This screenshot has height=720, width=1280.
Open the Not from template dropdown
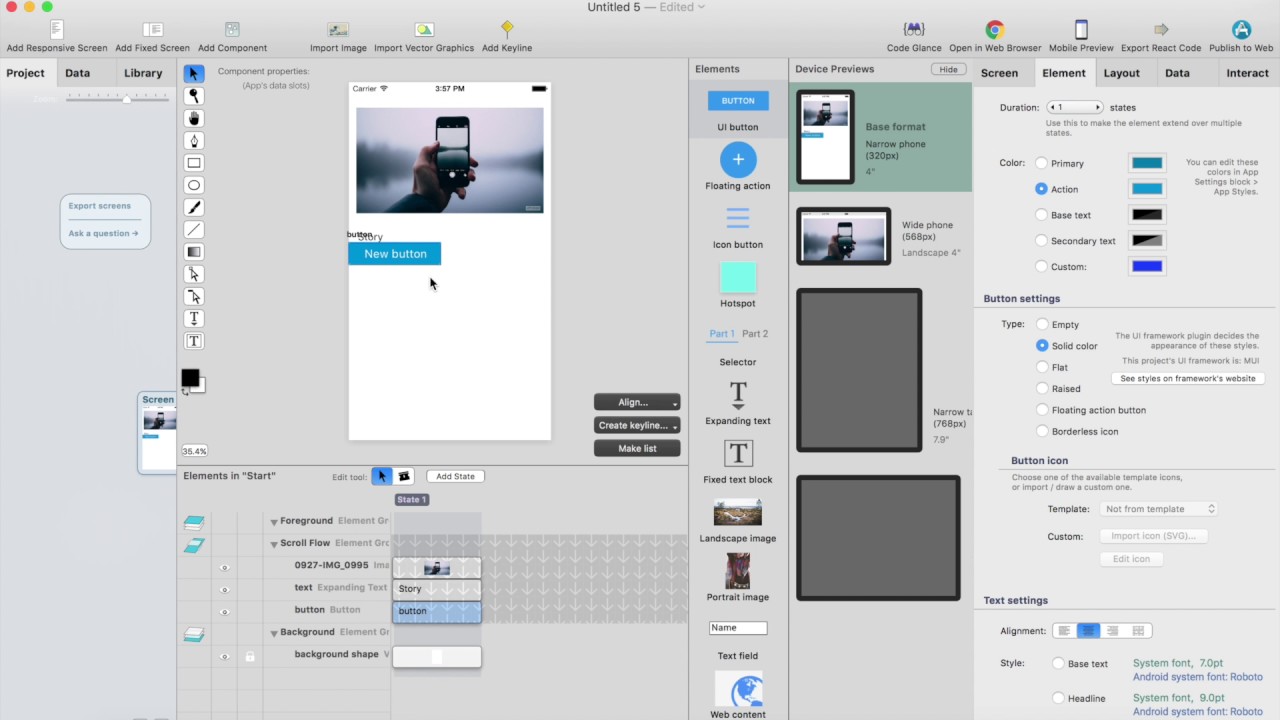click(x=1157, y=508)
